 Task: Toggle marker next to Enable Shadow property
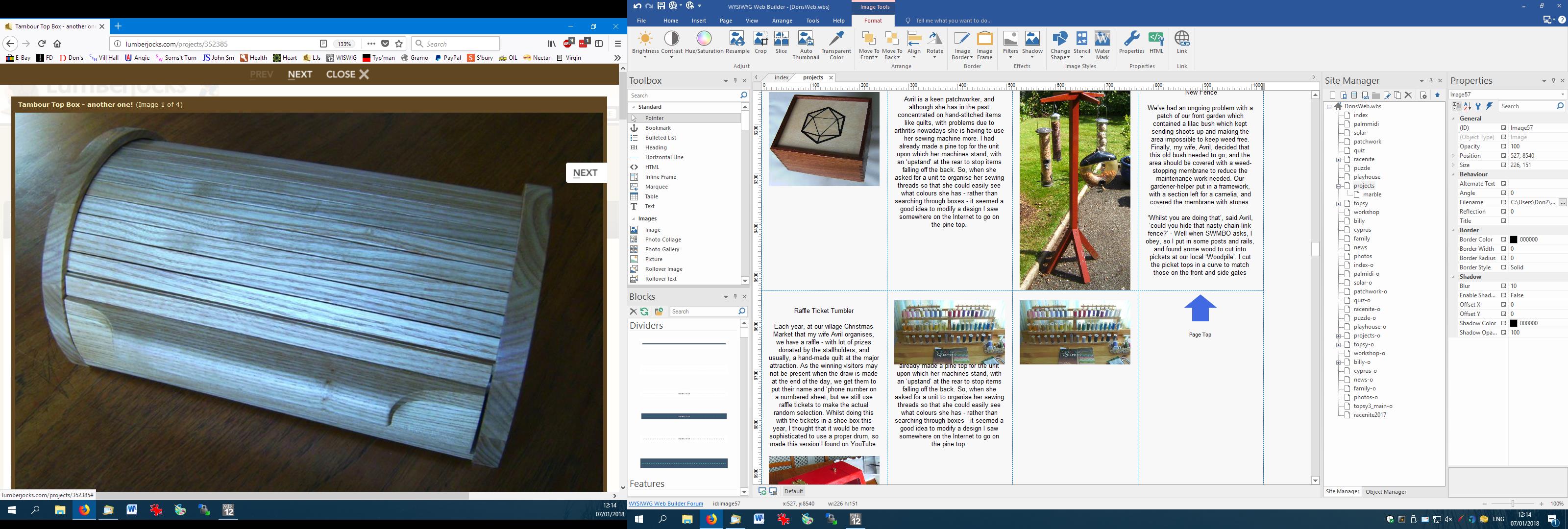(1503, 296)
